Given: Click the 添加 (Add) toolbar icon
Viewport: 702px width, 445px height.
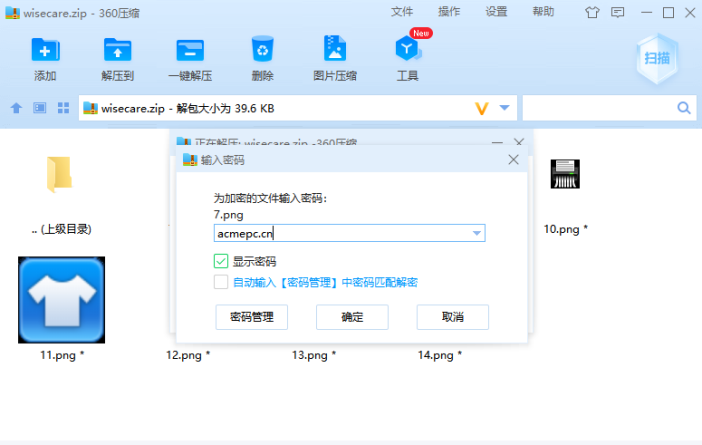Looking at the screenshot, I should tap(45, 49).
